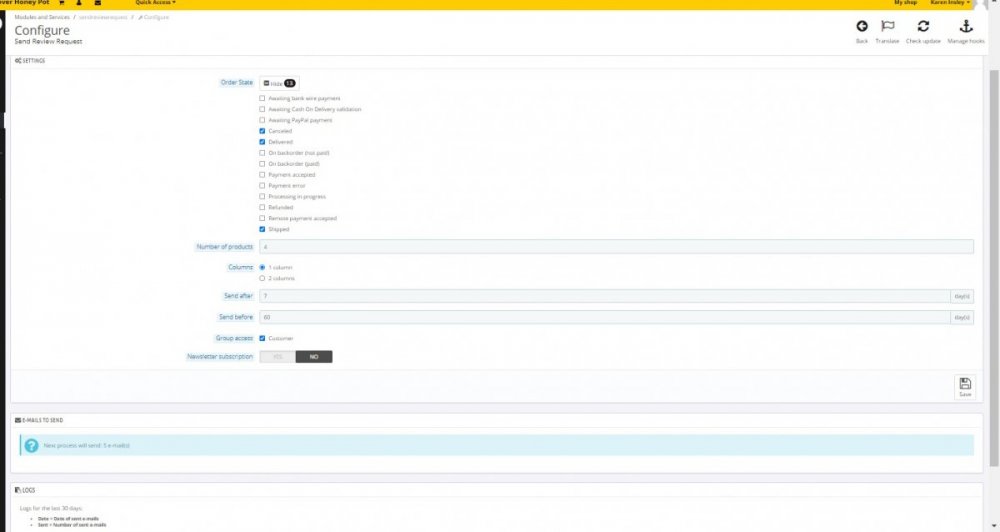Open the My shop link

[x=905, y=3]
